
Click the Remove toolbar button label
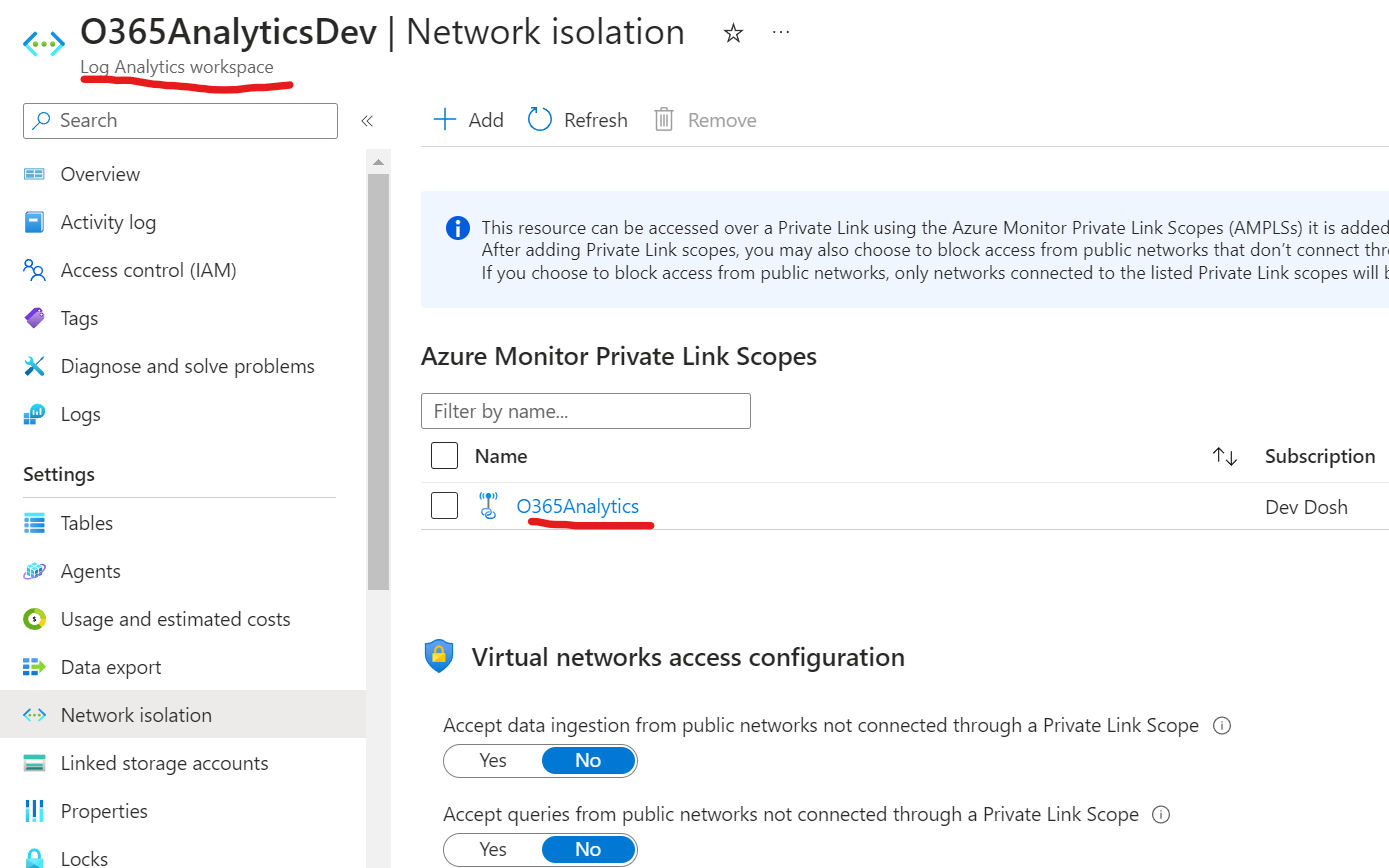[722, 120]
